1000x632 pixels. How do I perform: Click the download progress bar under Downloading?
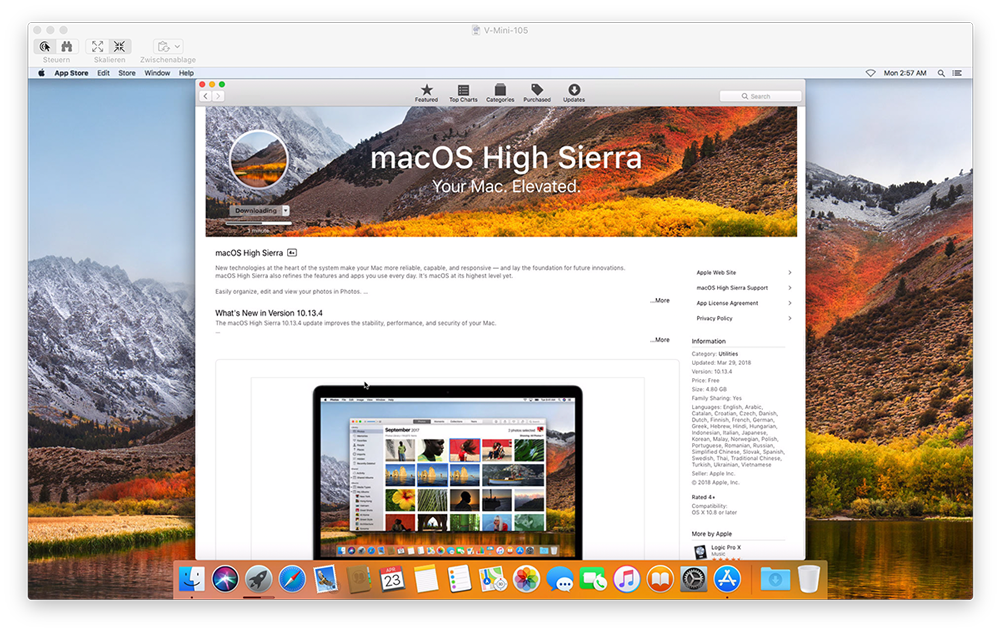point(258,223)
